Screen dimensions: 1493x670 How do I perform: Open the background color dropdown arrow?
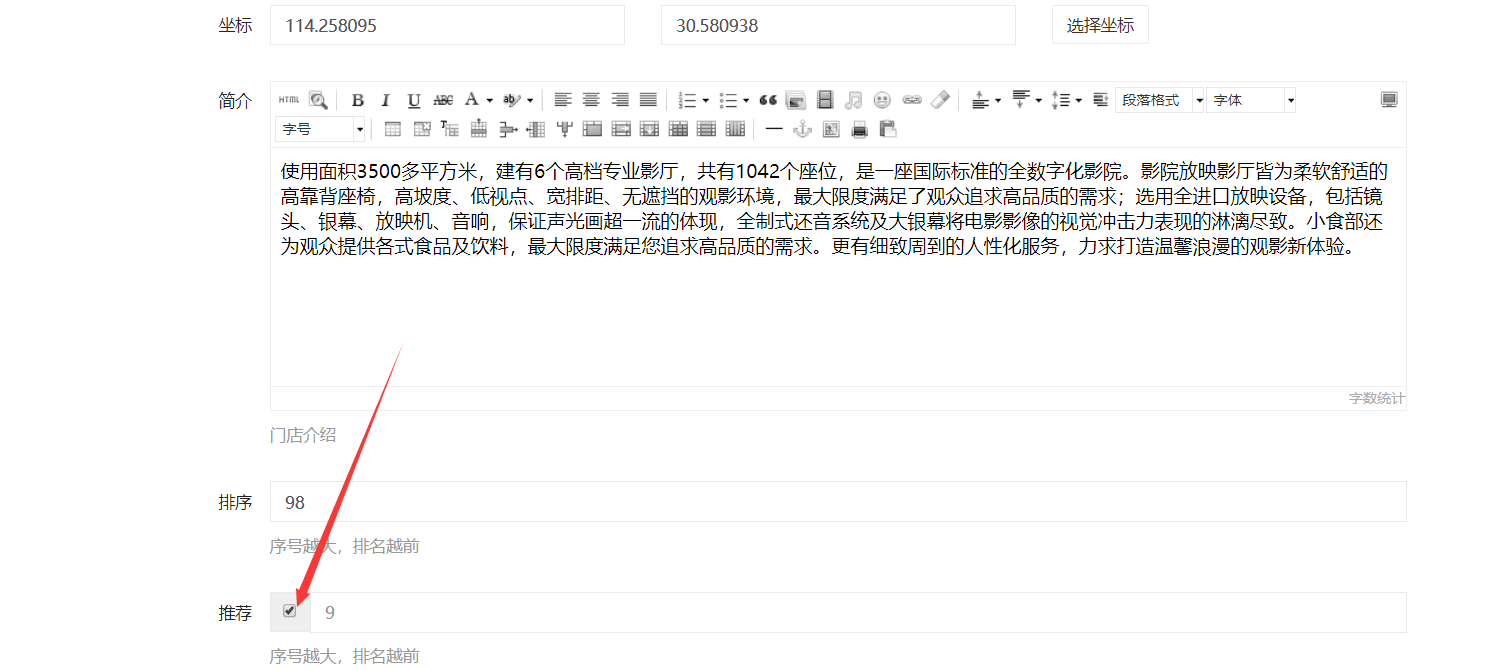click(530, 100)
